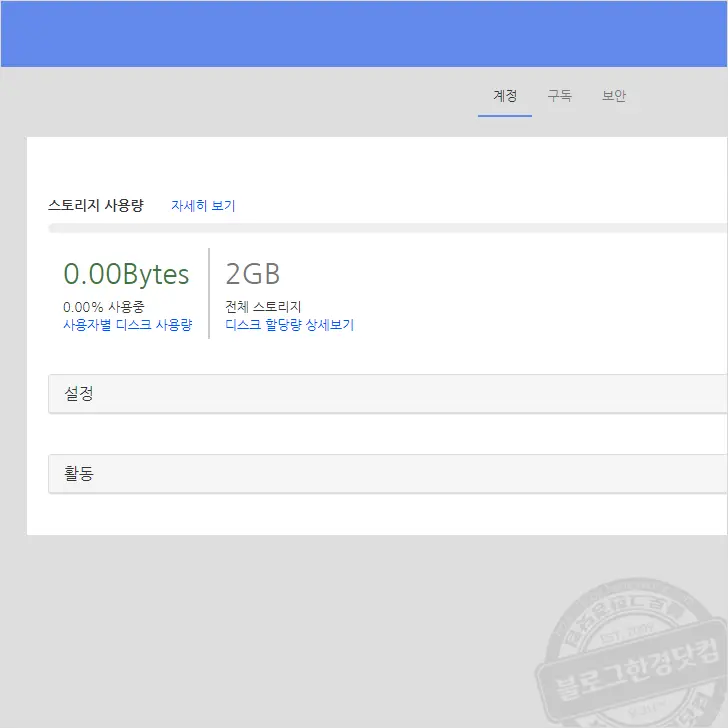
Task: Click the 사용자별 디스크 사용량 link
Action: pyautogui.click(x=127, y=325)
